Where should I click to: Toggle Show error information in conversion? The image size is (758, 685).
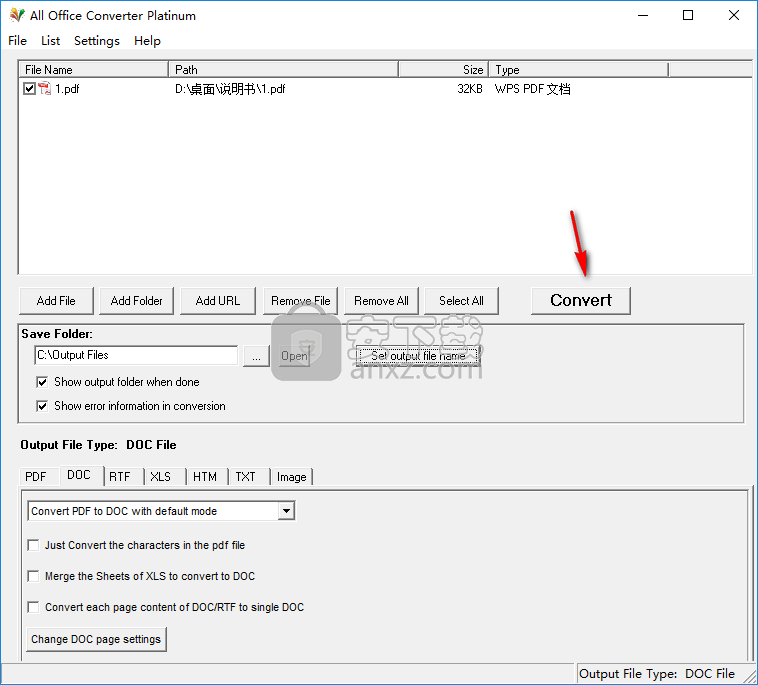42,406
